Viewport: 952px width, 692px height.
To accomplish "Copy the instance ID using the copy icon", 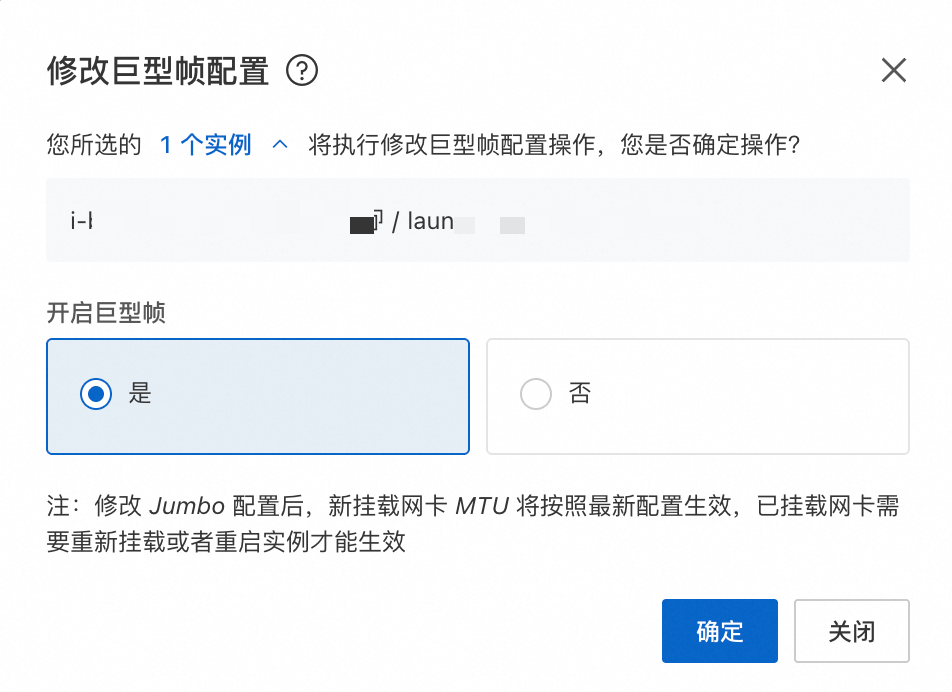I will (377, 219).
